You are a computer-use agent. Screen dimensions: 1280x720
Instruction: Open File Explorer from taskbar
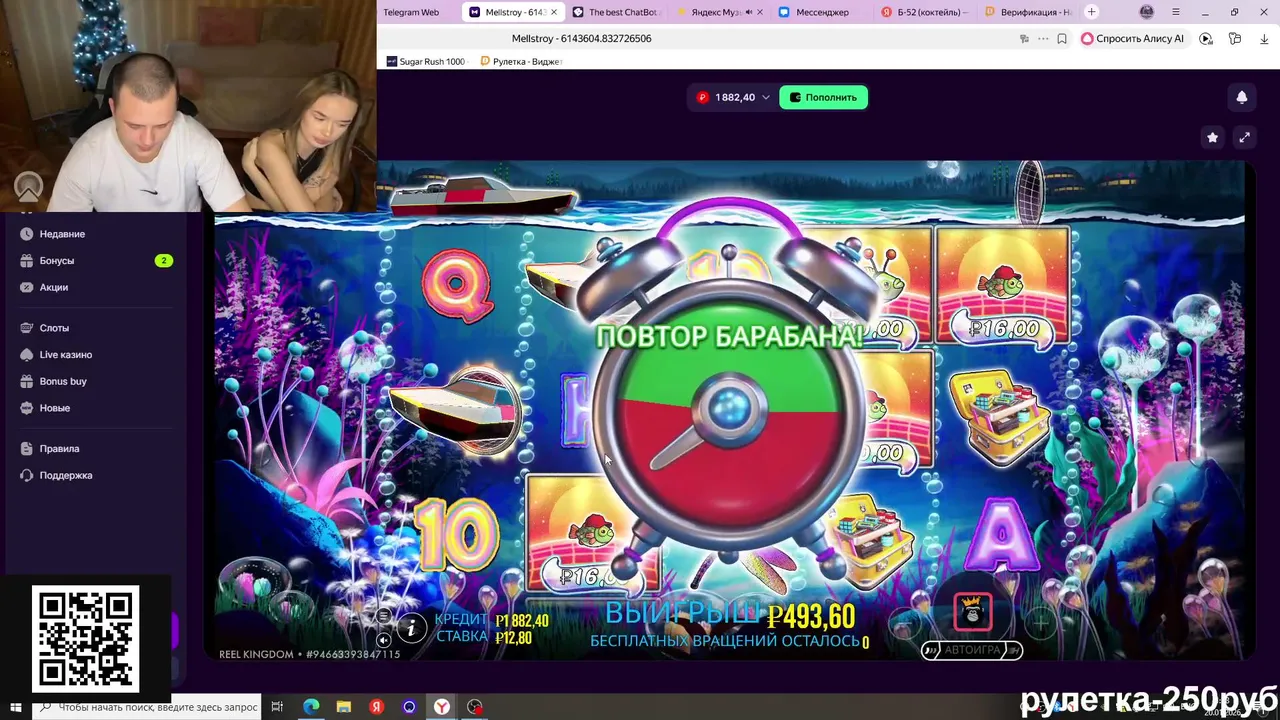(344, 707)
